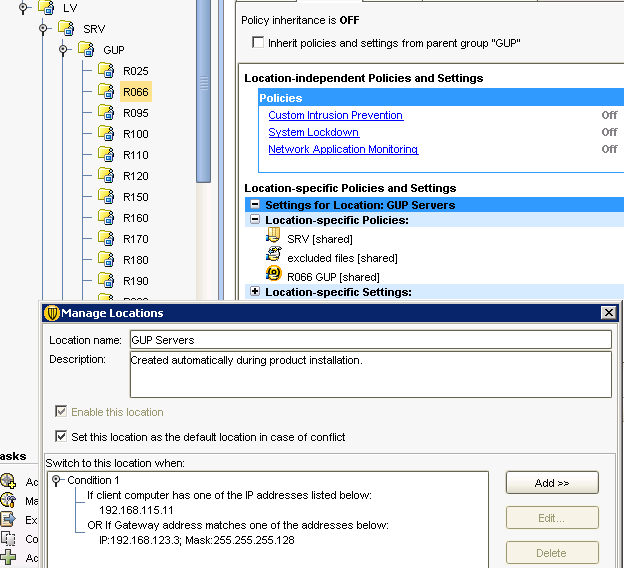Select the 'OR If Gateway address matches' condition line
Screen dimensions: 624x569
(x=238, y=525)
